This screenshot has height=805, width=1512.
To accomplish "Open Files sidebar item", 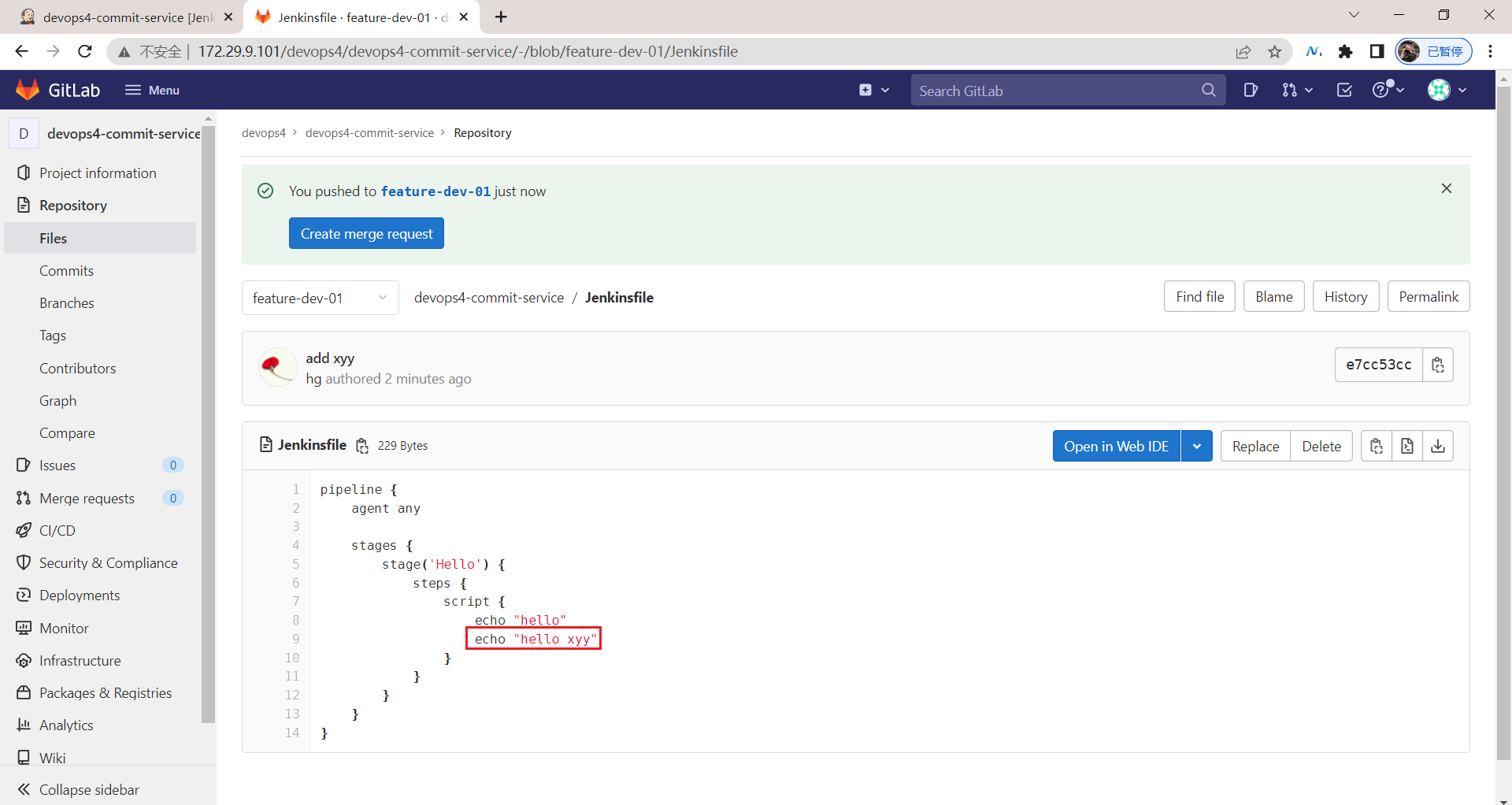I will pyautogui.click(x=100, y=238).
